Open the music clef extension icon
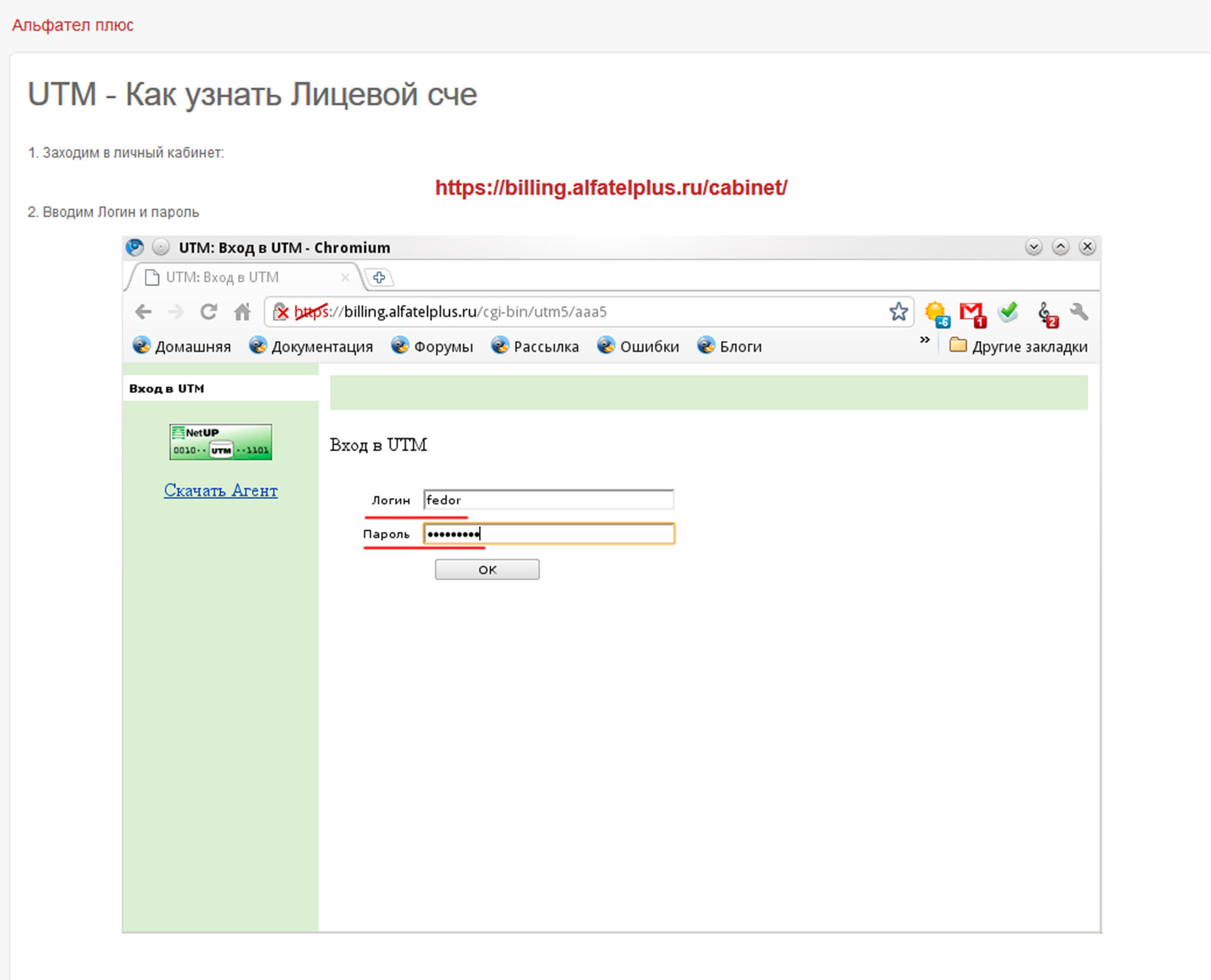Image resolution: width=1211 pixels, height=980 pixels. pos(1047,314)
